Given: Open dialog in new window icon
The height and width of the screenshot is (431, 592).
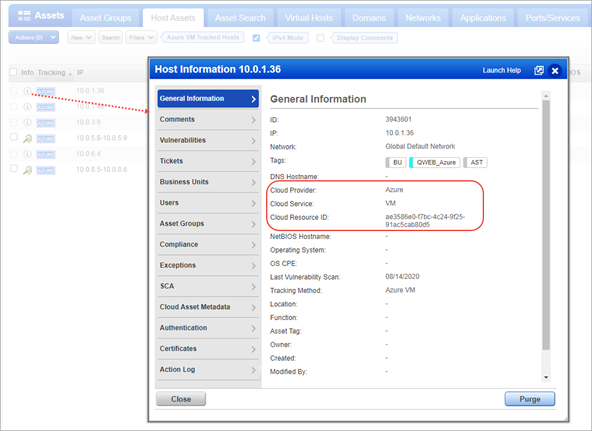Looking at the screenshot, I should (x=539, y=71).
